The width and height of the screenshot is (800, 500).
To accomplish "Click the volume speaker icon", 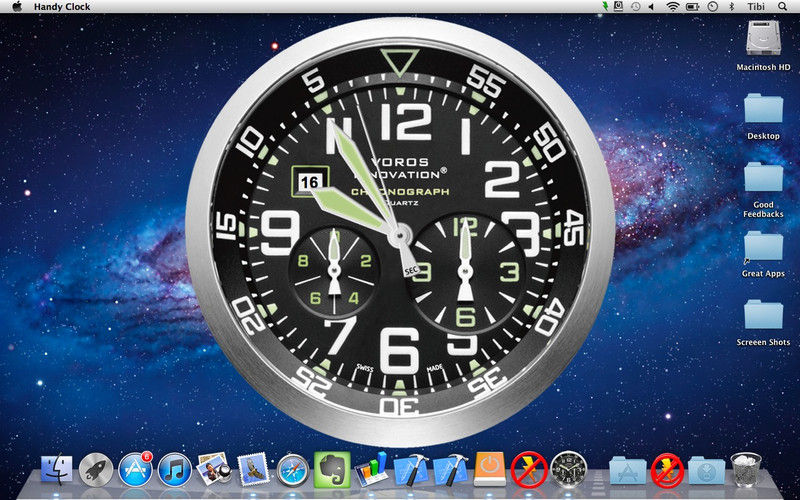I will click(x=651, y=7).
